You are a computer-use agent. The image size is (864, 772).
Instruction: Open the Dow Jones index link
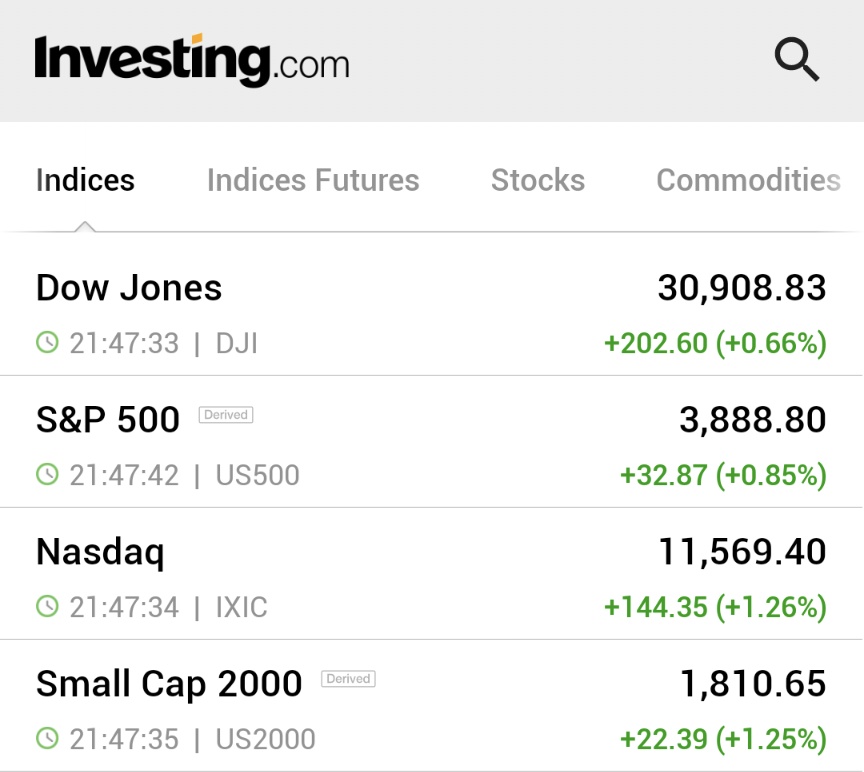click(x=129, y=288)
